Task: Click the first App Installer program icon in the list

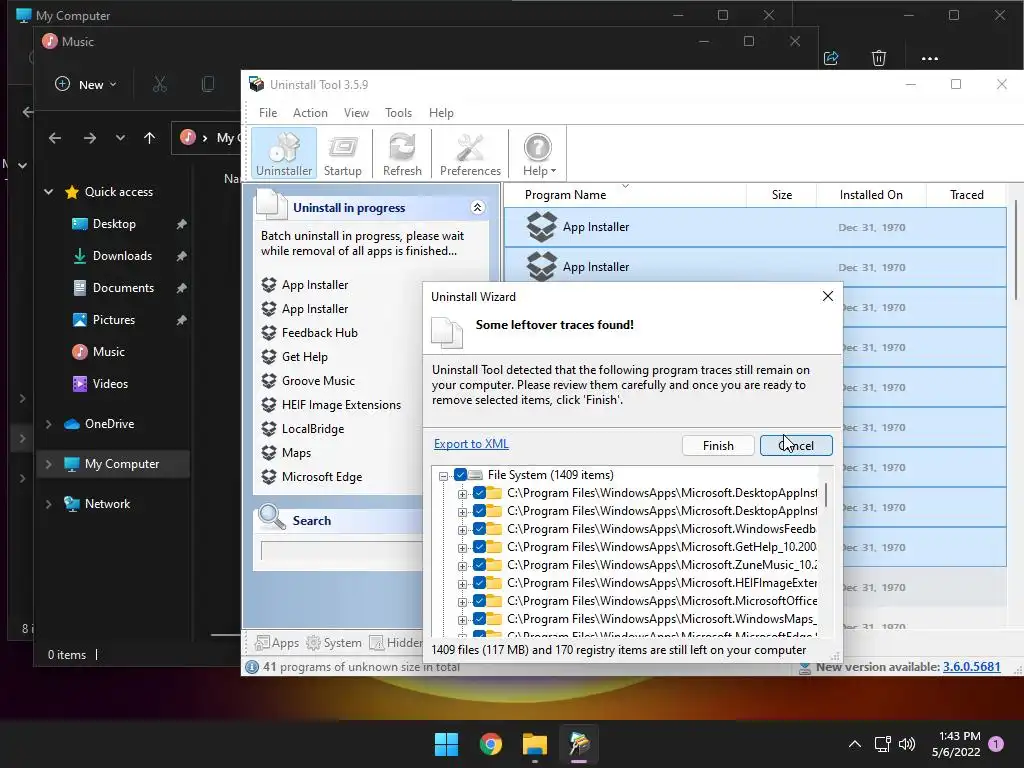Action: pos(541,227)
